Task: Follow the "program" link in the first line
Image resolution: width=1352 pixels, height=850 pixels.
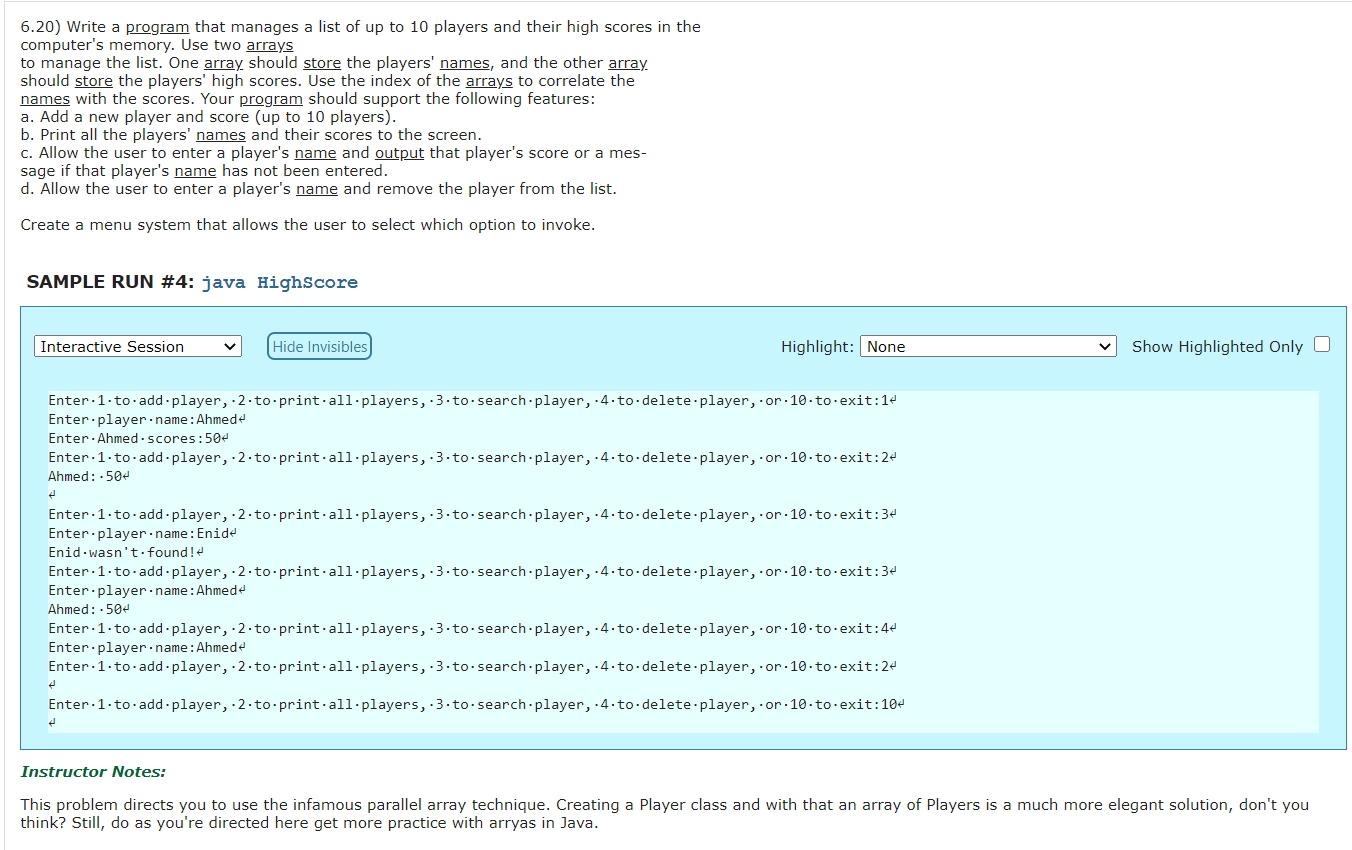Action: pos(157,26)
